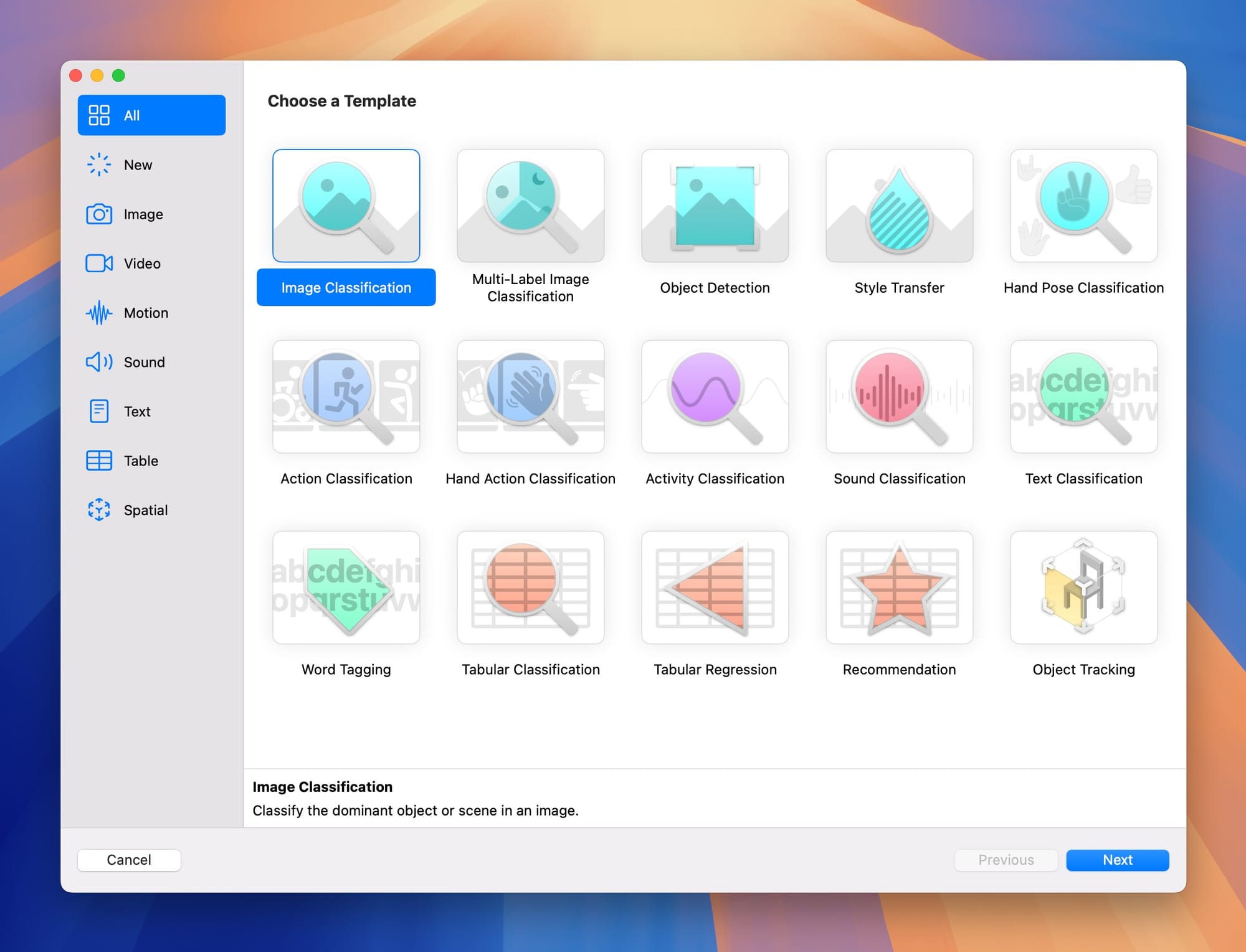Viewport: 1246px width, 952px height.
Task: Show New templates in sidebar
Action: (x=138, y=165)
